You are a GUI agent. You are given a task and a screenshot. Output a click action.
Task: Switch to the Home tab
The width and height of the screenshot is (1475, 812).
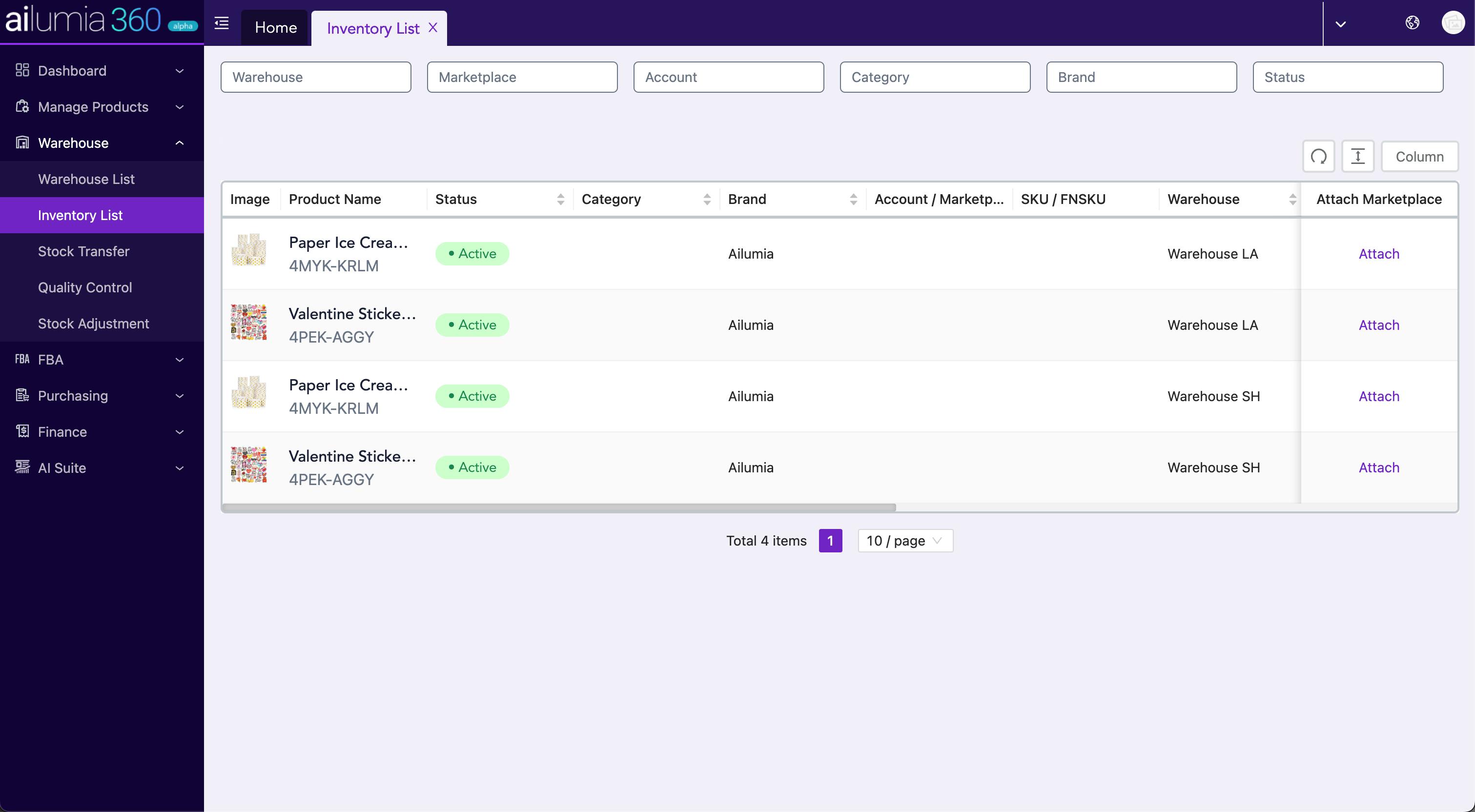275,27
